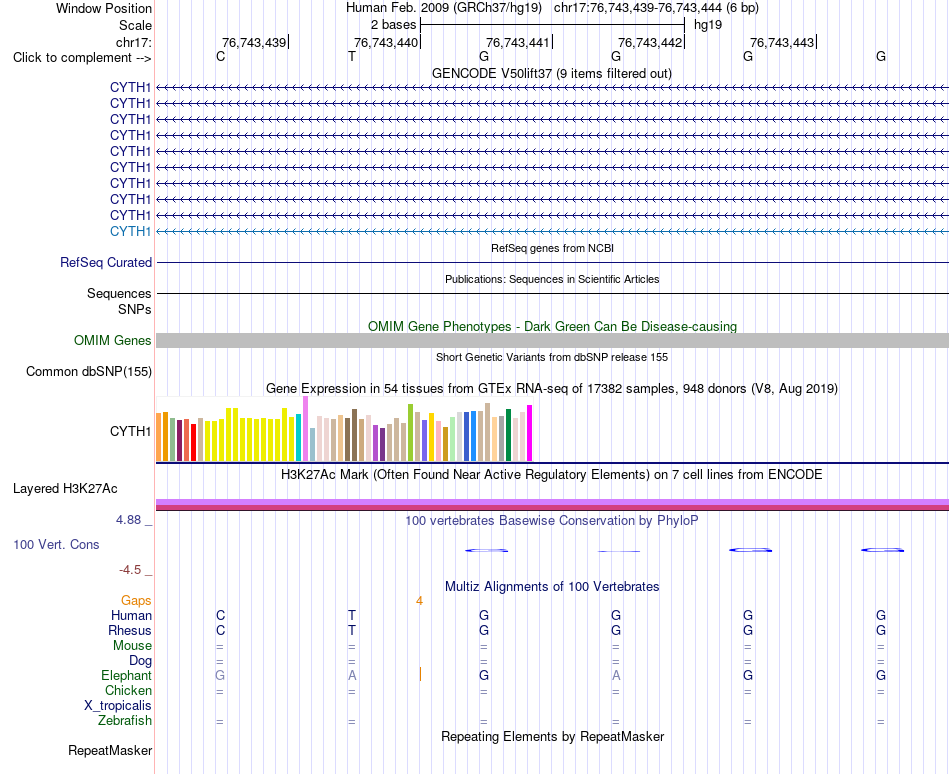The height and width of the screenshot is (774, 950).
Task: Click the gray OMIM Genes bar
Action: (x=552, y=340)
